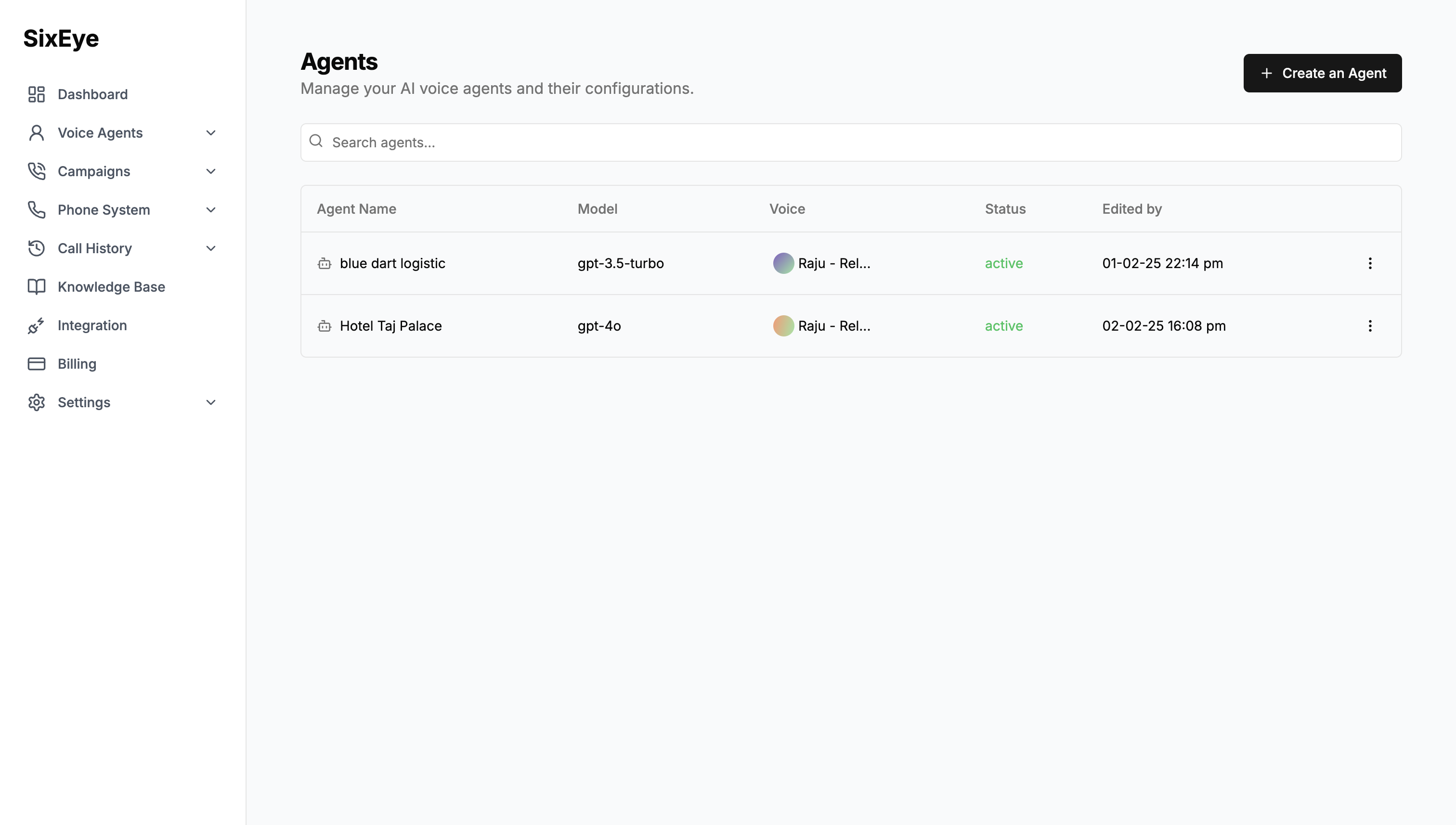Open options menu for blue dart logistic
Screen dimensions: 1456x825
coord(1370,263)
